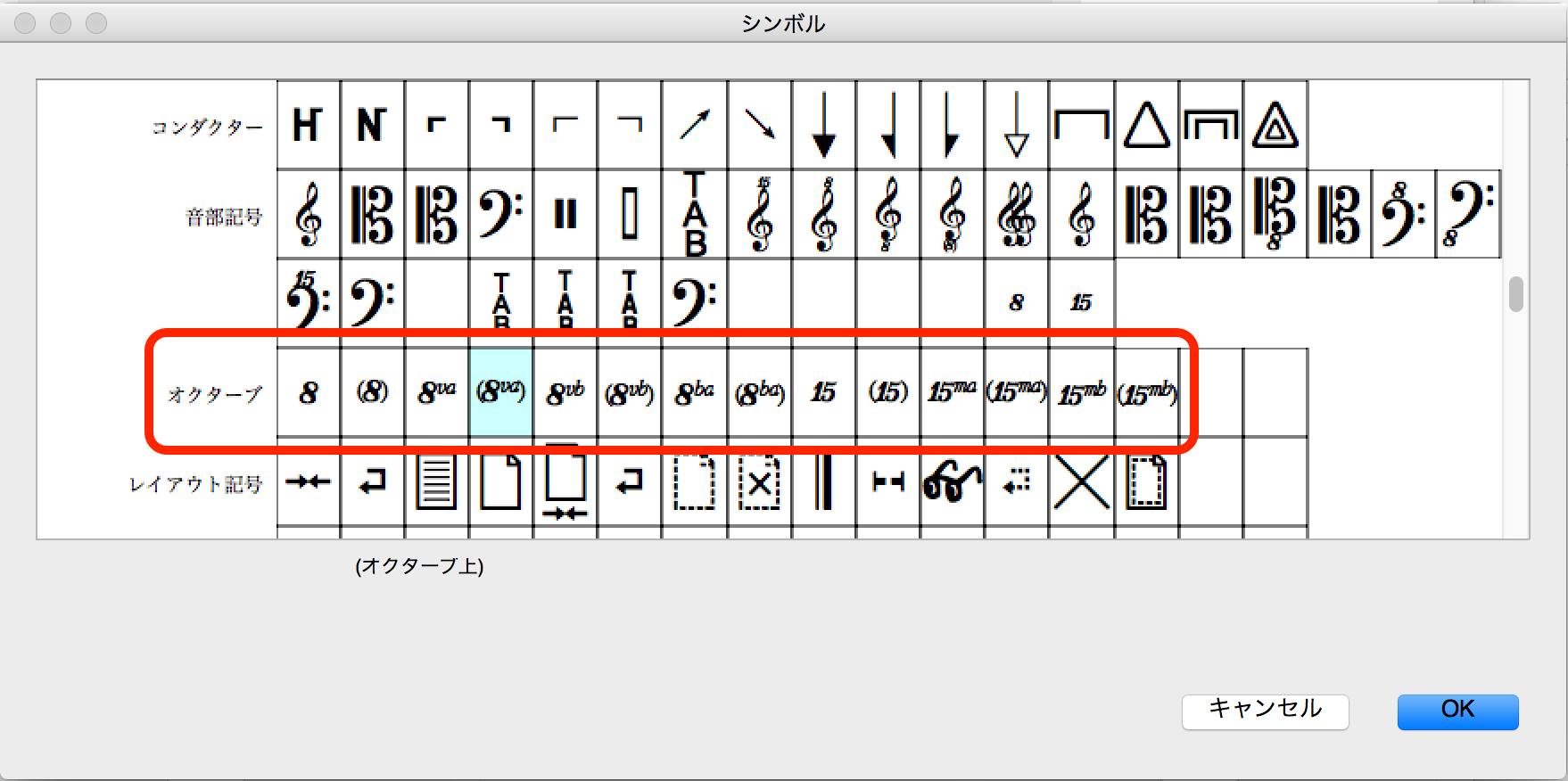Select the bold "H" conductor symbol
Viewport: 1568px width, 781px height.
tap(308, 125)
